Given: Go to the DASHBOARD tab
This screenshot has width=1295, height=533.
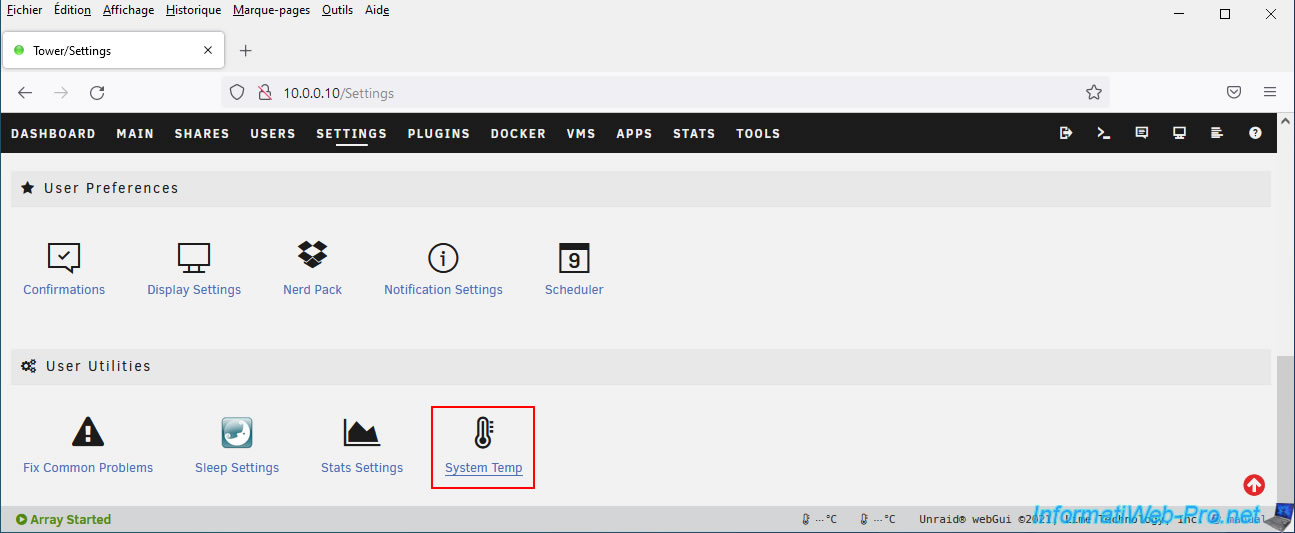Looking at the screenshot, I should coord(53,134).
